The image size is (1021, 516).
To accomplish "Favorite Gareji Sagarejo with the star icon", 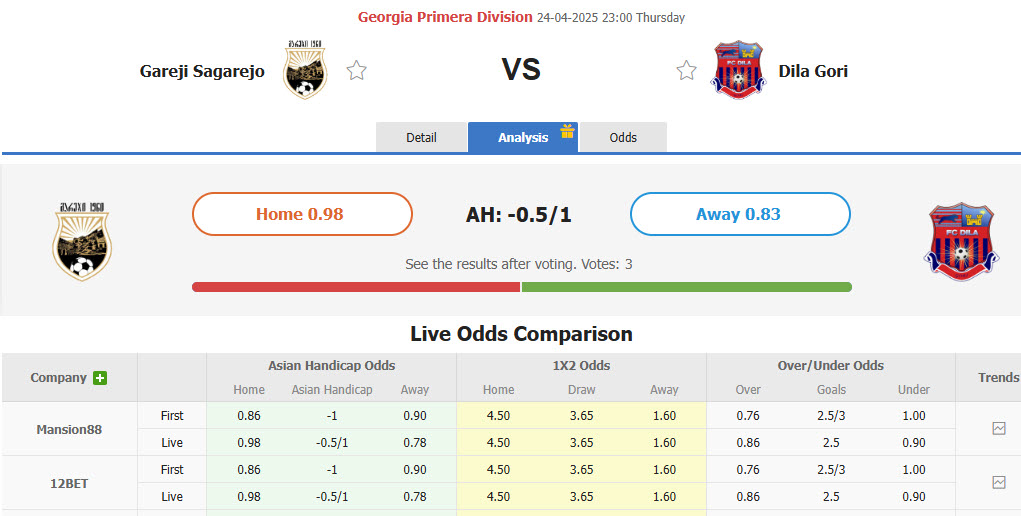I will coord(356,71).
